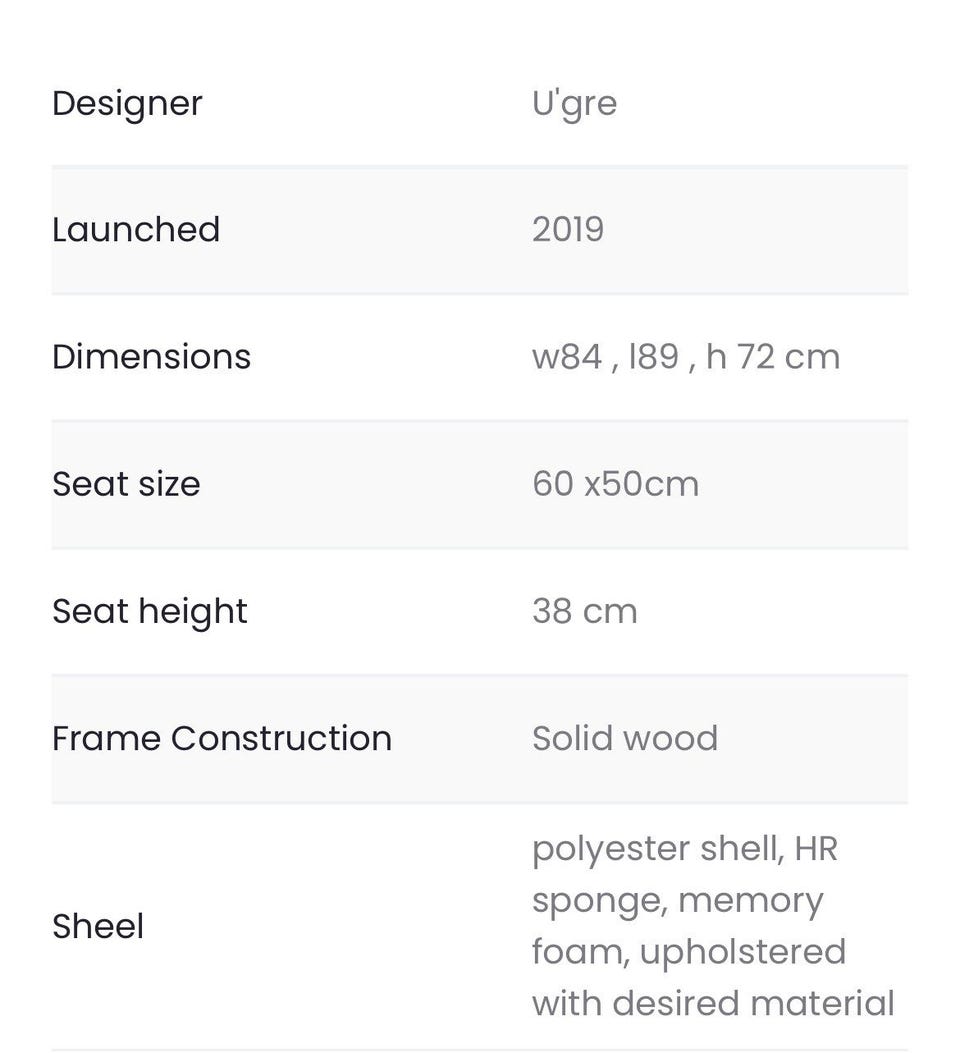Click the Solid wood value
The width and height of the screenshot is (960, 1053).
coord(624,738)
